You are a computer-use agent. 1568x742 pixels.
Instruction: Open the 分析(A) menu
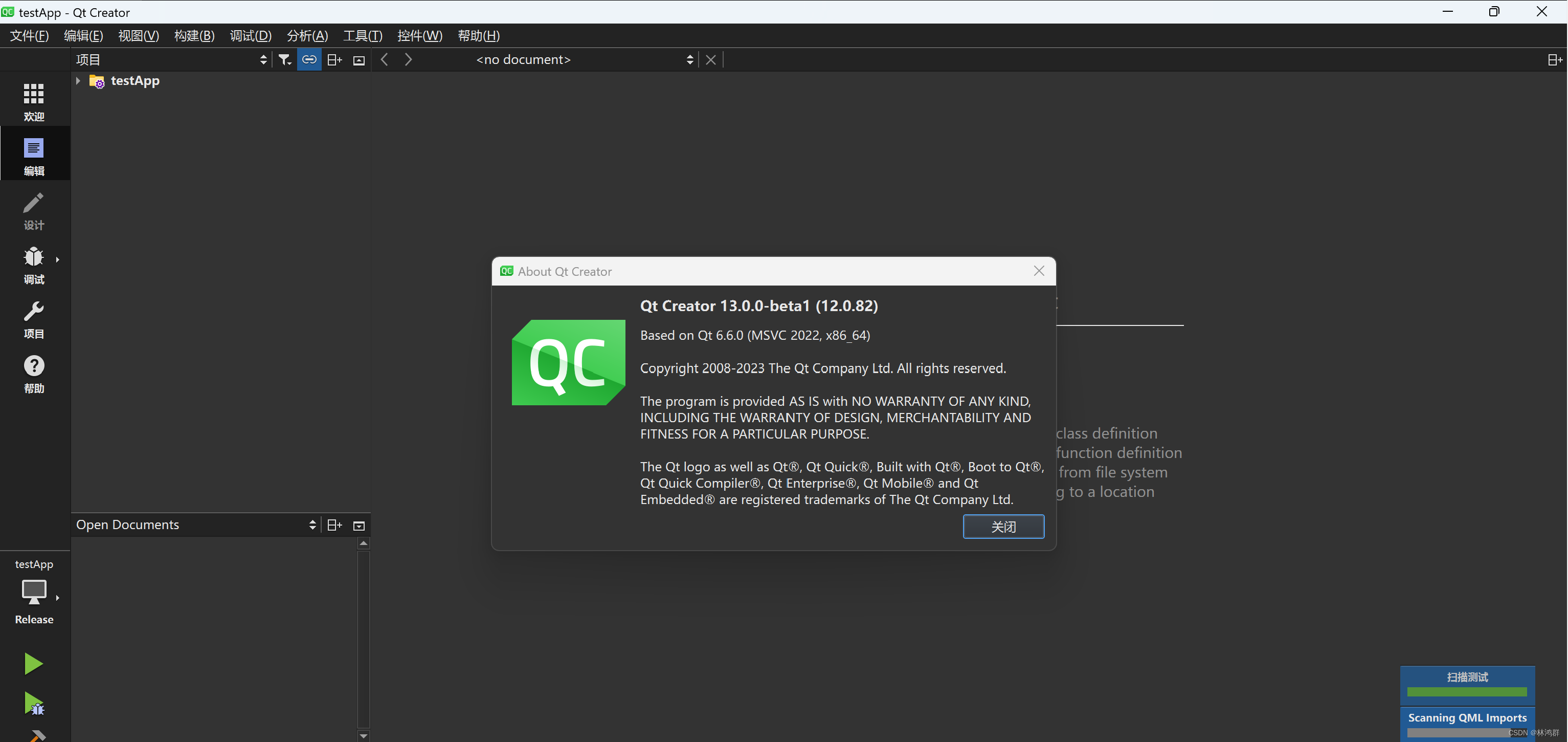307,36
